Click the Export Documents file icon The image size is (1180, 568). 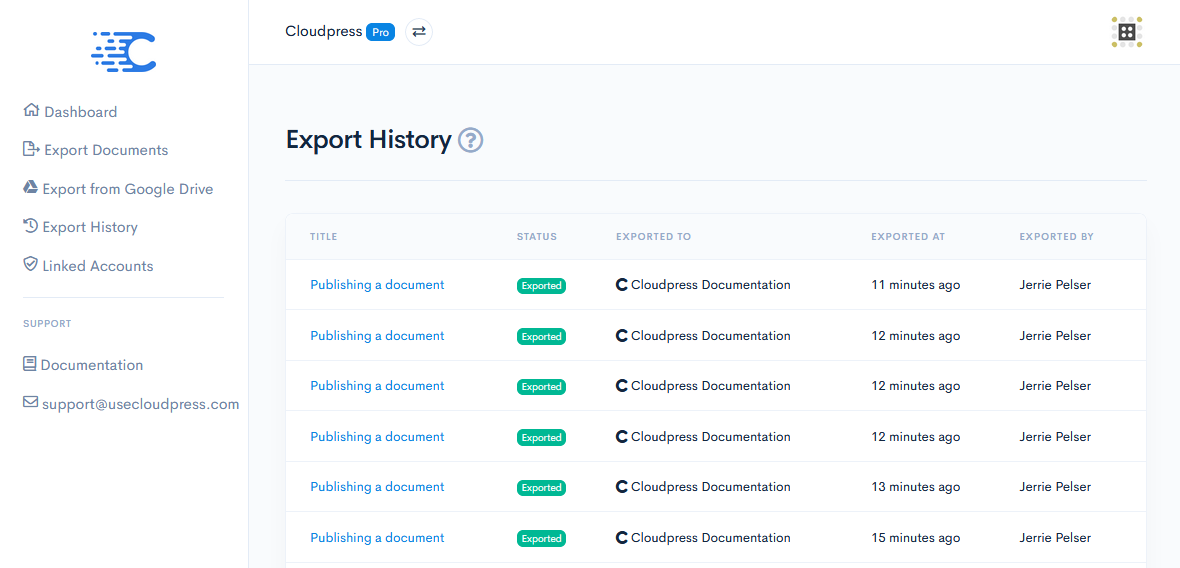pyautogui.click(x=31, y=149)
